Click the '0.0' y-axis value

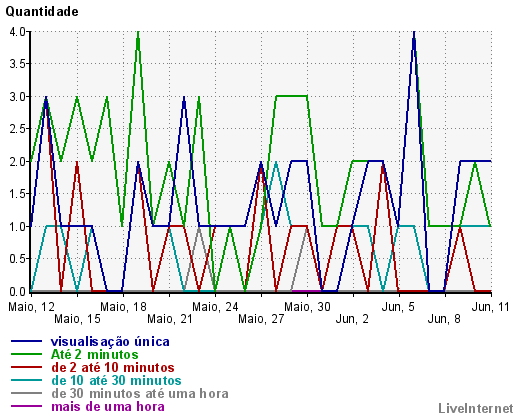pos(18,292)
